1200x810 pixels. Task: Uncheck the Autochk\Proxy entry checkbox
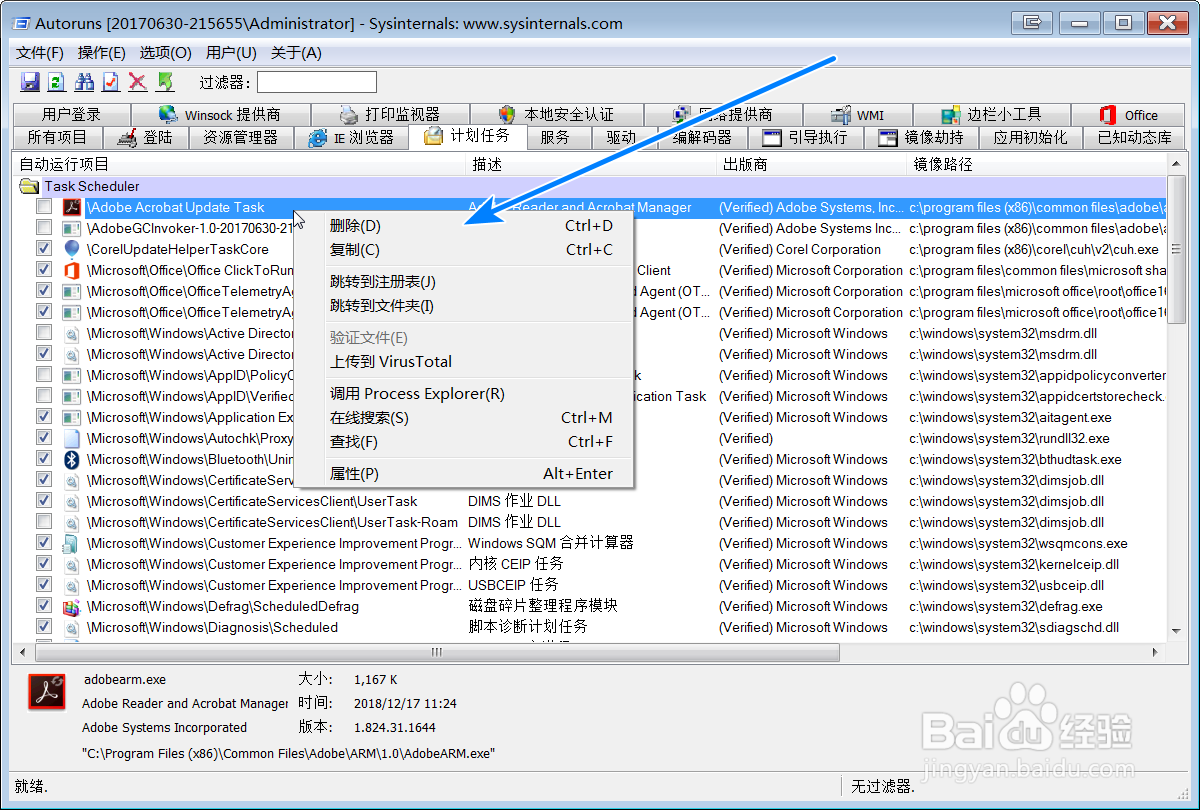tap(44, 438)
